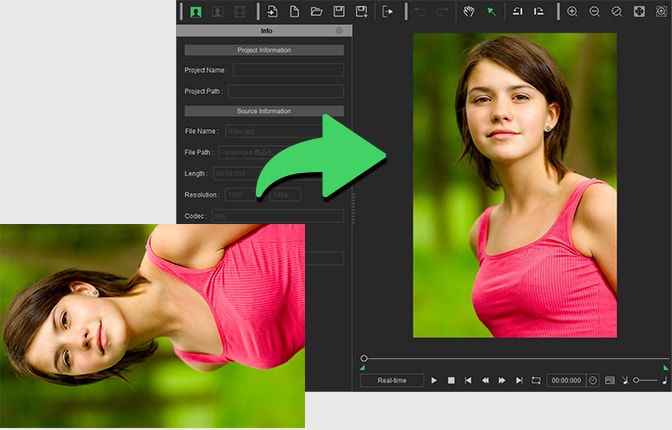672x430 pixels.
Task: Collapse the Info panel with its round button
Action: coord(338,31)
